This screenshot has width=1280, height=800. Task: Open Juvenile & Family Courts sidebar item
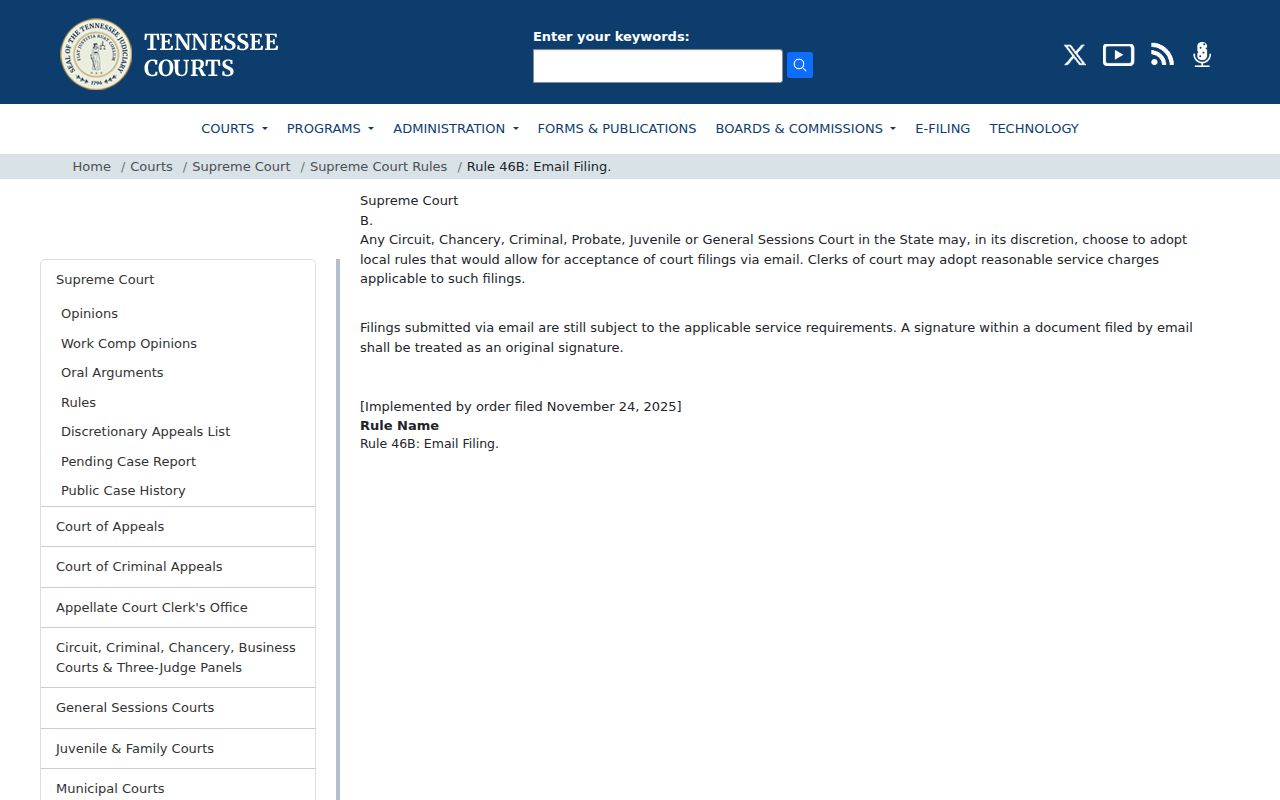click(x=178, y=749)
